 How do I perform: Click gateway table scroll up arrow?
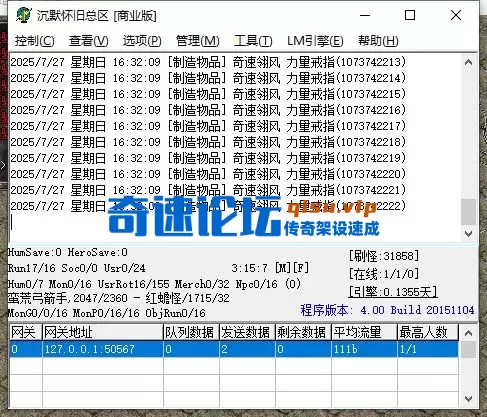click(468, 333)
